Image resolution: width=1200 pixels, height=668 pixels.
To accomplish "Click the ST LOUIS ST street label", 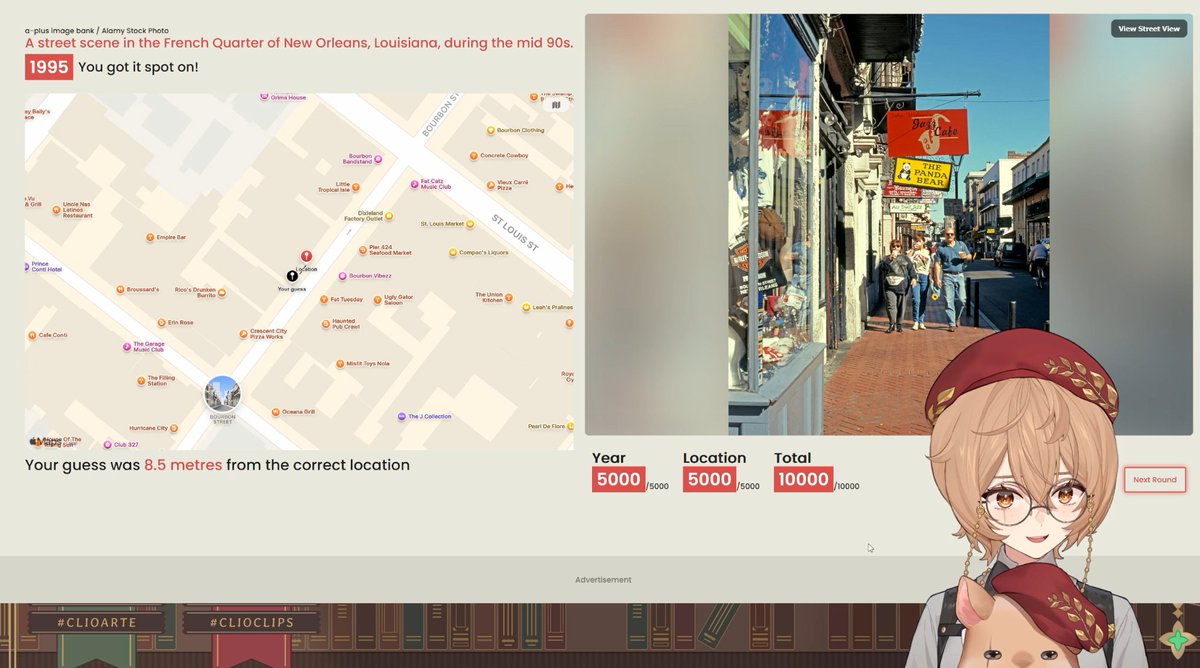I will [x=515, y=232].
